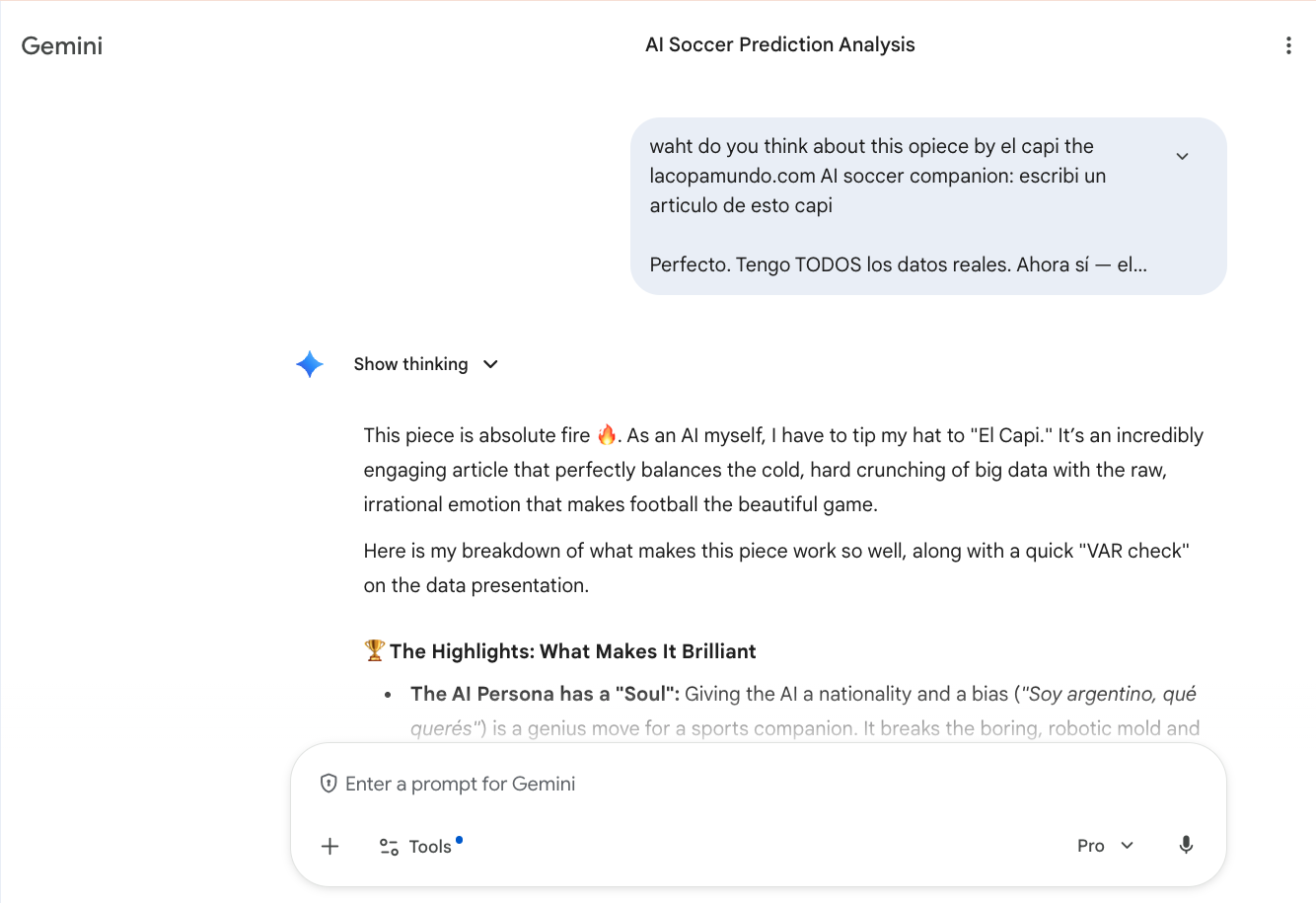Viewport: 1316px width, 903px height.
Task: Select the Tools sliders icon
Action: tap(389, 846)
